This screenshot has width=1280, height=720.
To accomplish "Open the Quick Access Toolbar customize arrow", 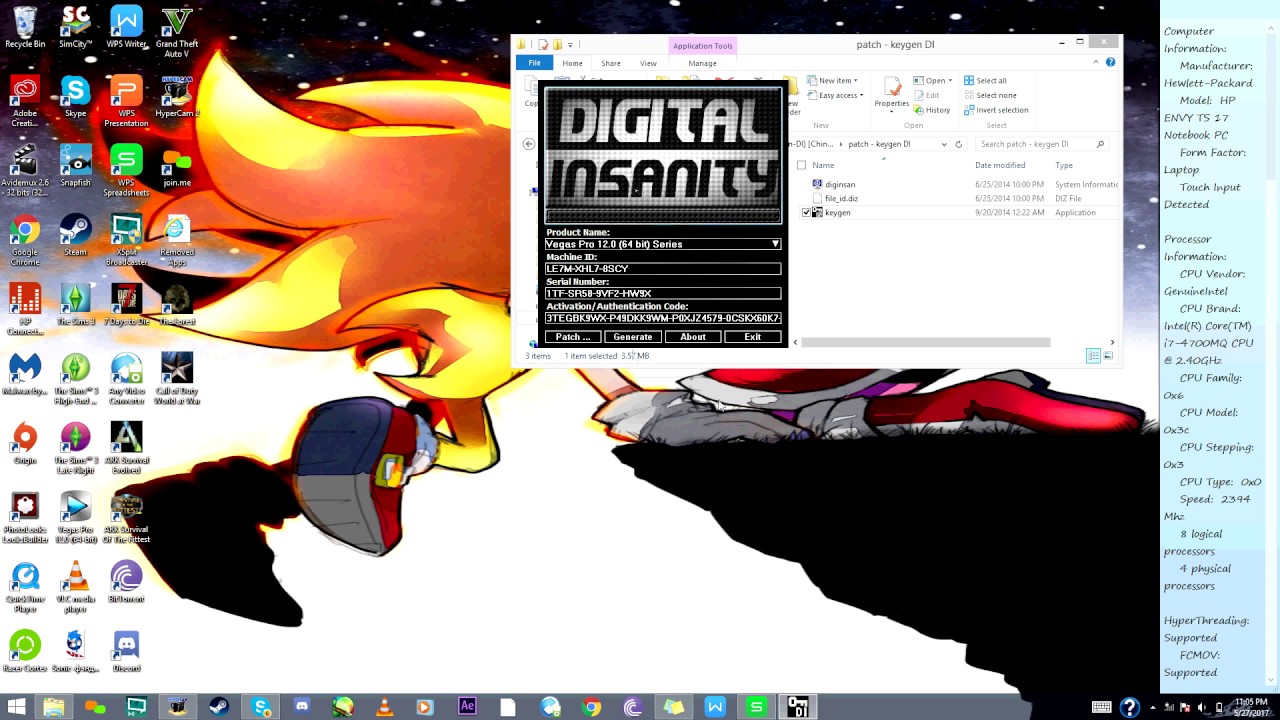I will [570, 45].
